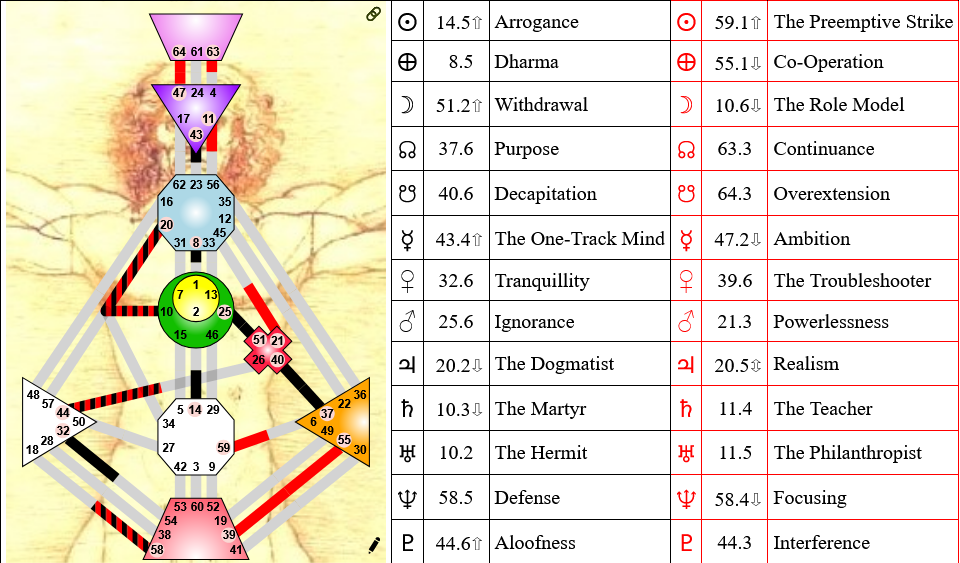
Task: Click the black Moon symbol beside Withdrawal
Action: tap(407, 105)
